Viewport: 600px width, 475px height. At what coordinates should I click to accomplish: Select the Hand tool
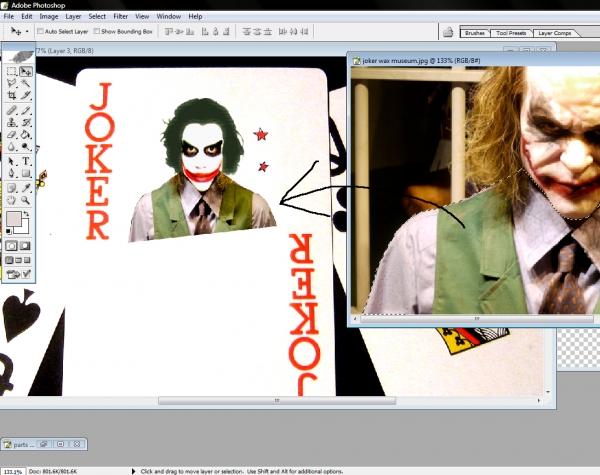click(x=11, y=200)
